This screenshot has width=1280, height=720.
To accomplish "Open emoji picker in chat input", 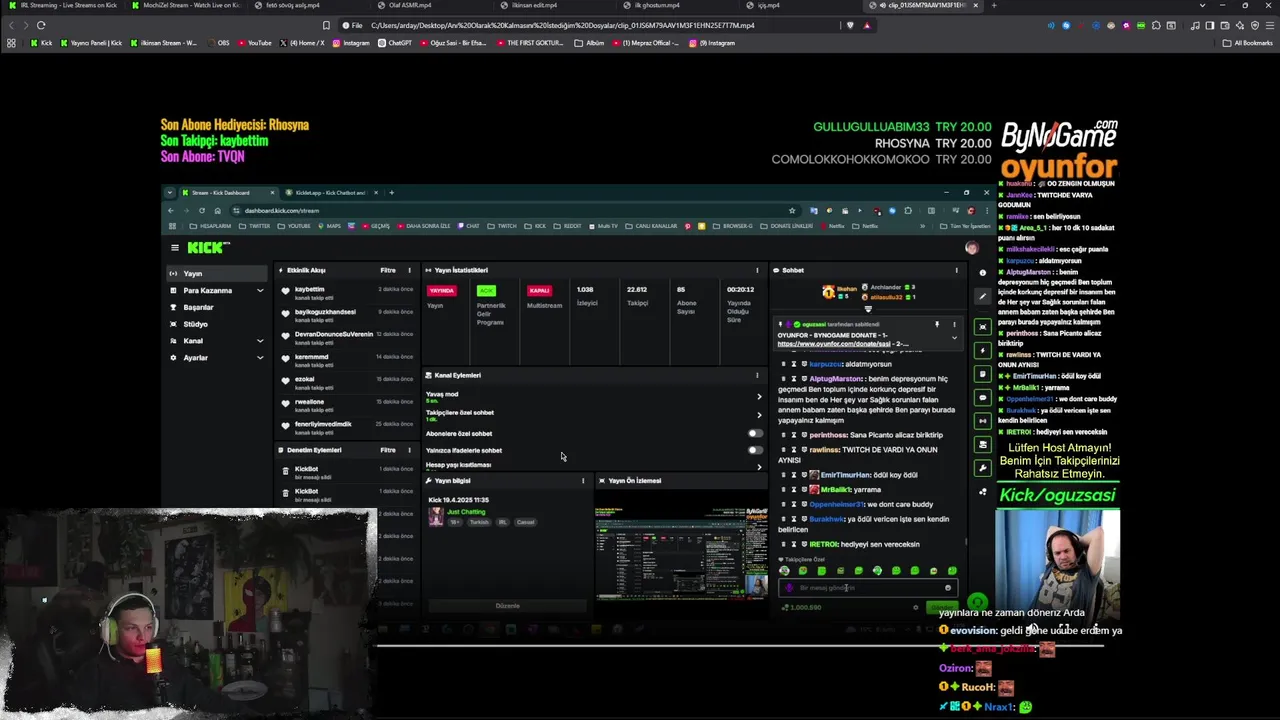I will pos(948,588).
